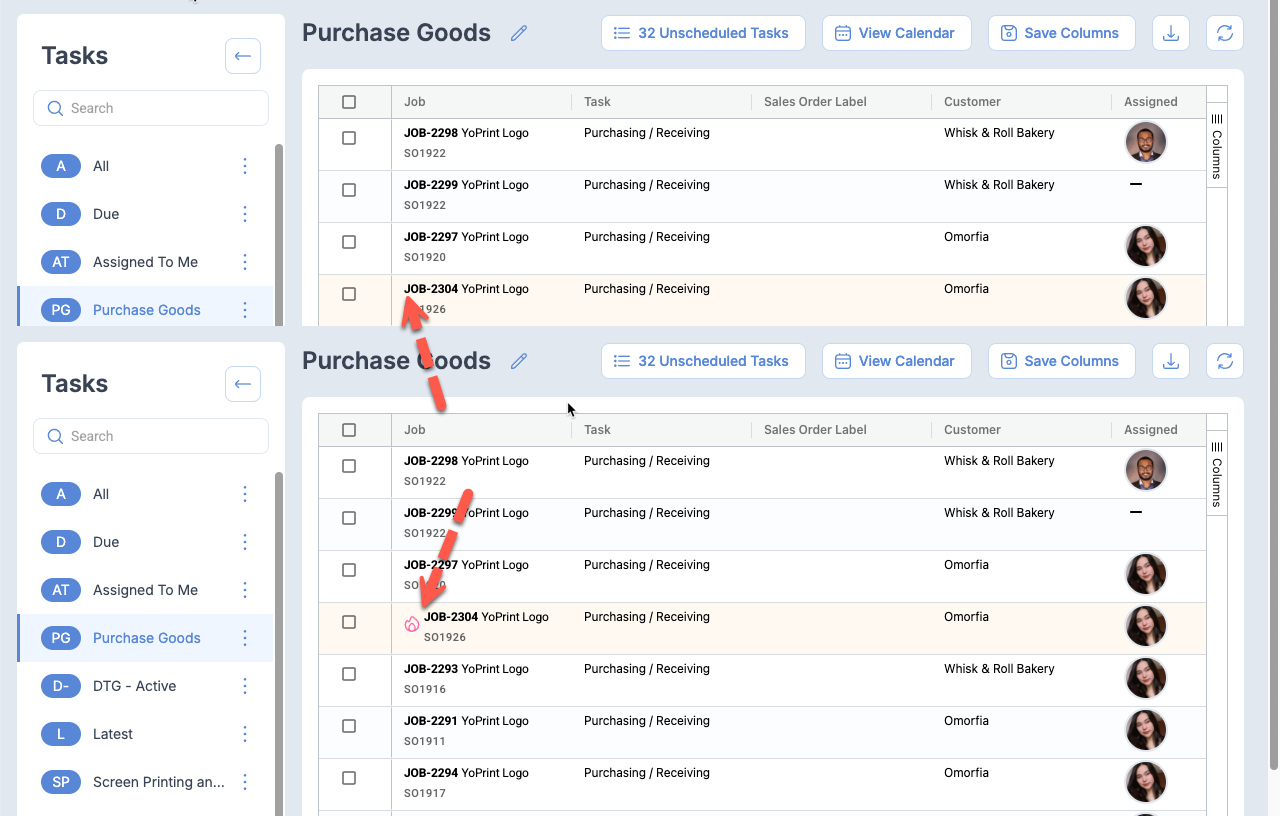The image size is (1280, 816).
Task: Check the box for the JOB-2294 row
Action: click(x=349, y=778)
